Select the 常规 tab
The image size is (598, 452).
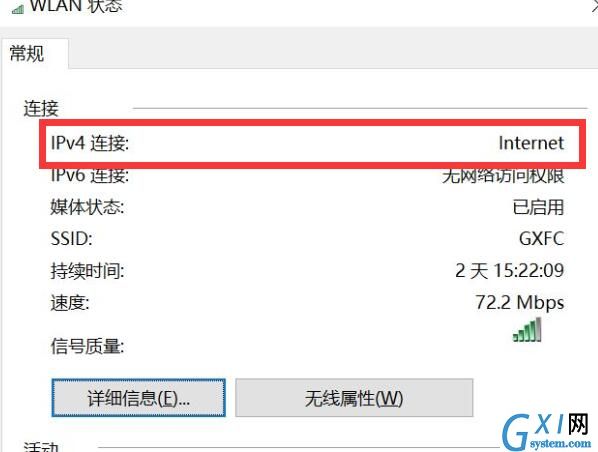tap(27, 53)
